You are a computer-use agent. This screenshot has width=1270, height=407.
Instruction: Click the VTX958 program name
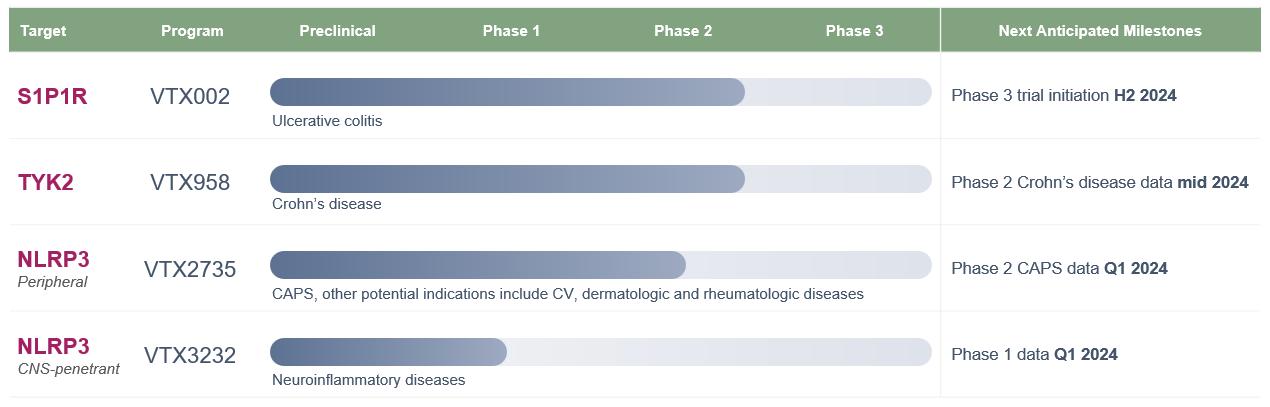click(x=190, y=183)
